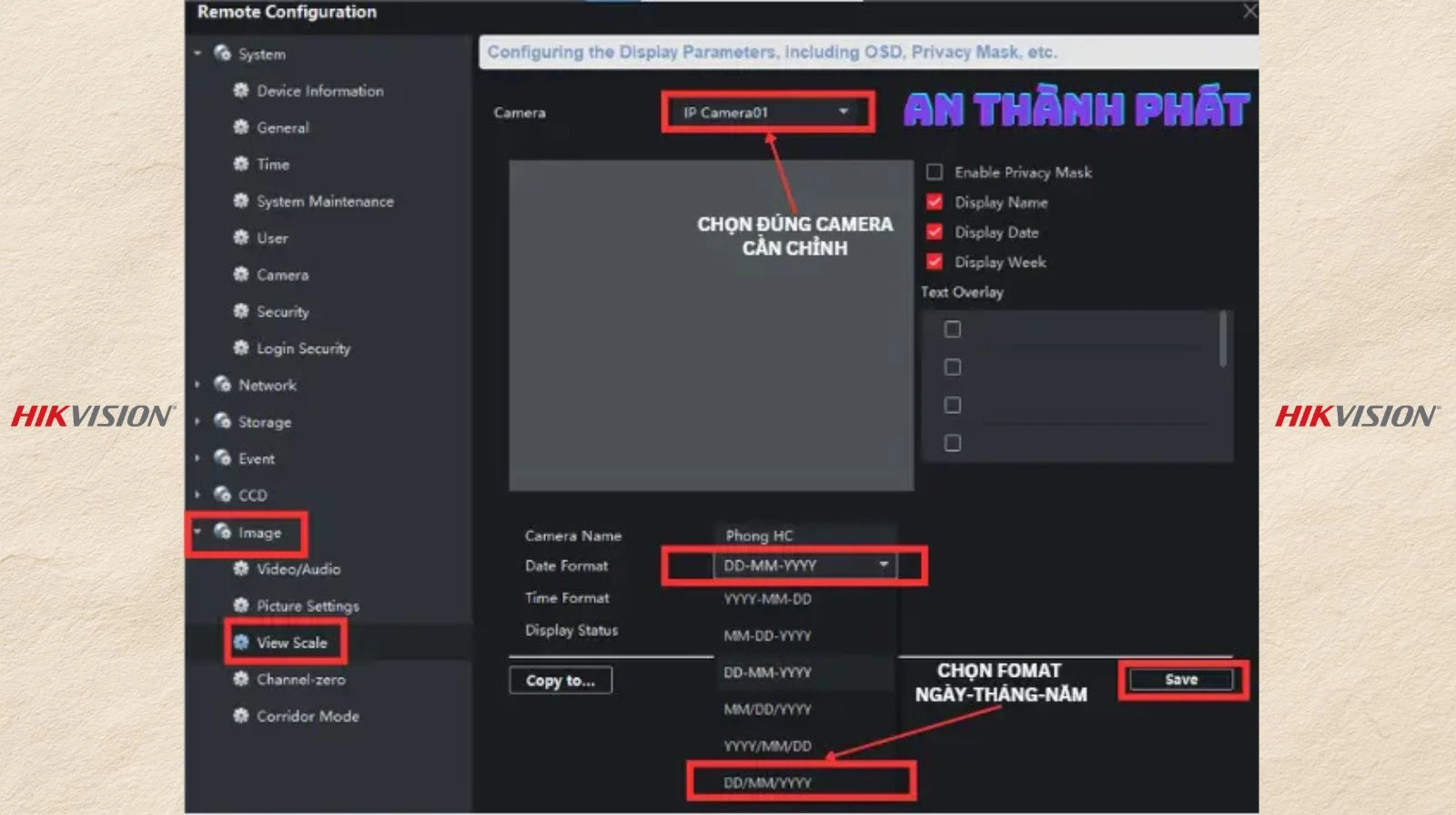Click the globe icon next to Network
The height and width of the screenshot is (815, 1456).
pos(222,384)
